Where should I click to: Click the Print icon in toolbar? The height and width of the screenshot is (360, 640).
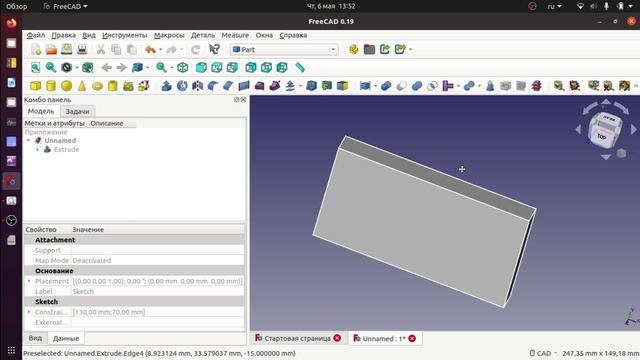click(82, 49)
